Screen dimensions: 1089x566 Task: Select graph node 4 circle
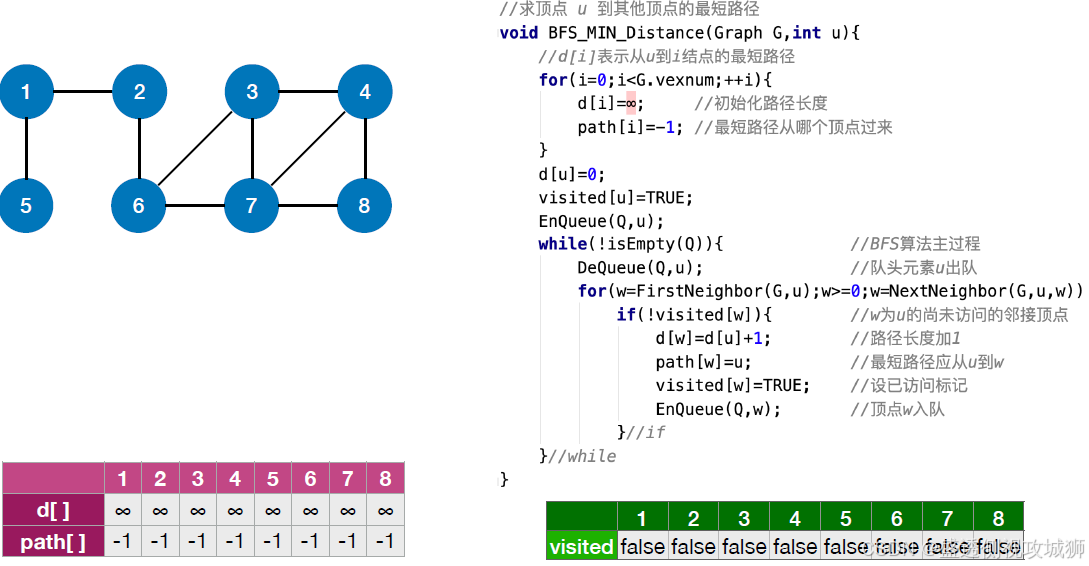tap(365, 92)
